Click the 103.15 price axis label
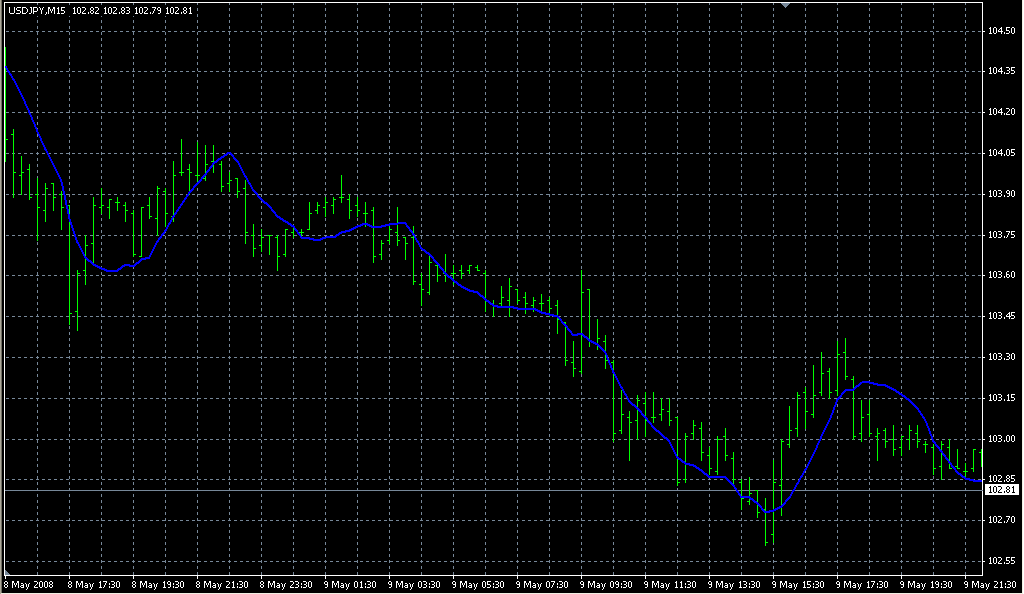The height and width of the screenshot is (594, 1024). (1001, 398)
